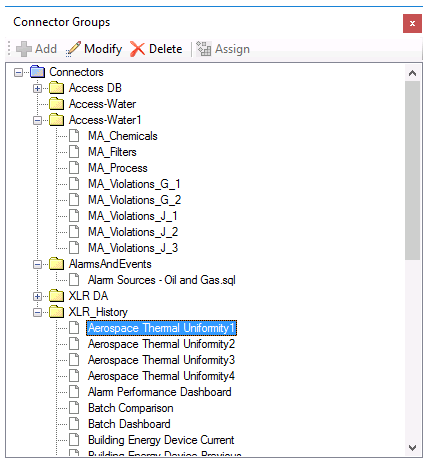Click the red Delete X icon
Screen dimensions: 429x463
click(x=137, y=49)
